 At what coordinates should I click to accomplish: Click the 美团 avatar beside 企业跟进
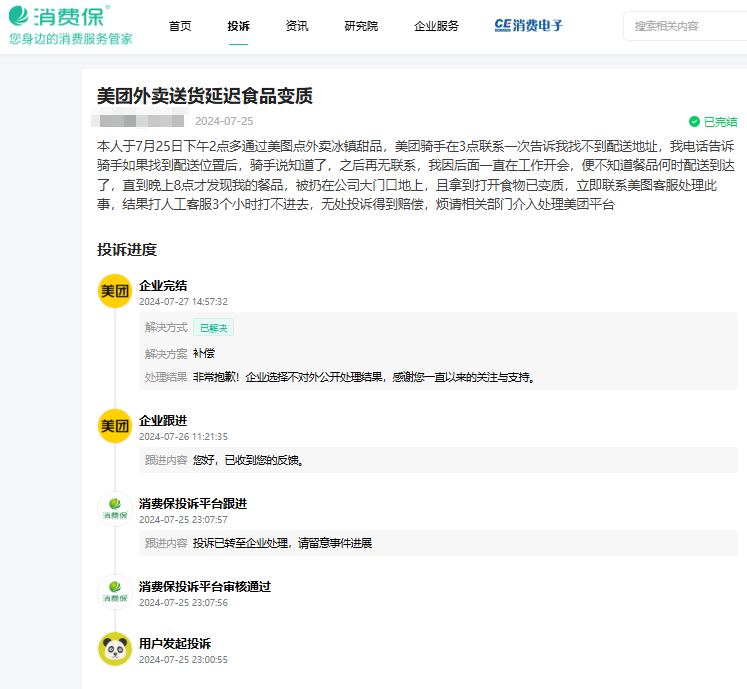(115, 426)
